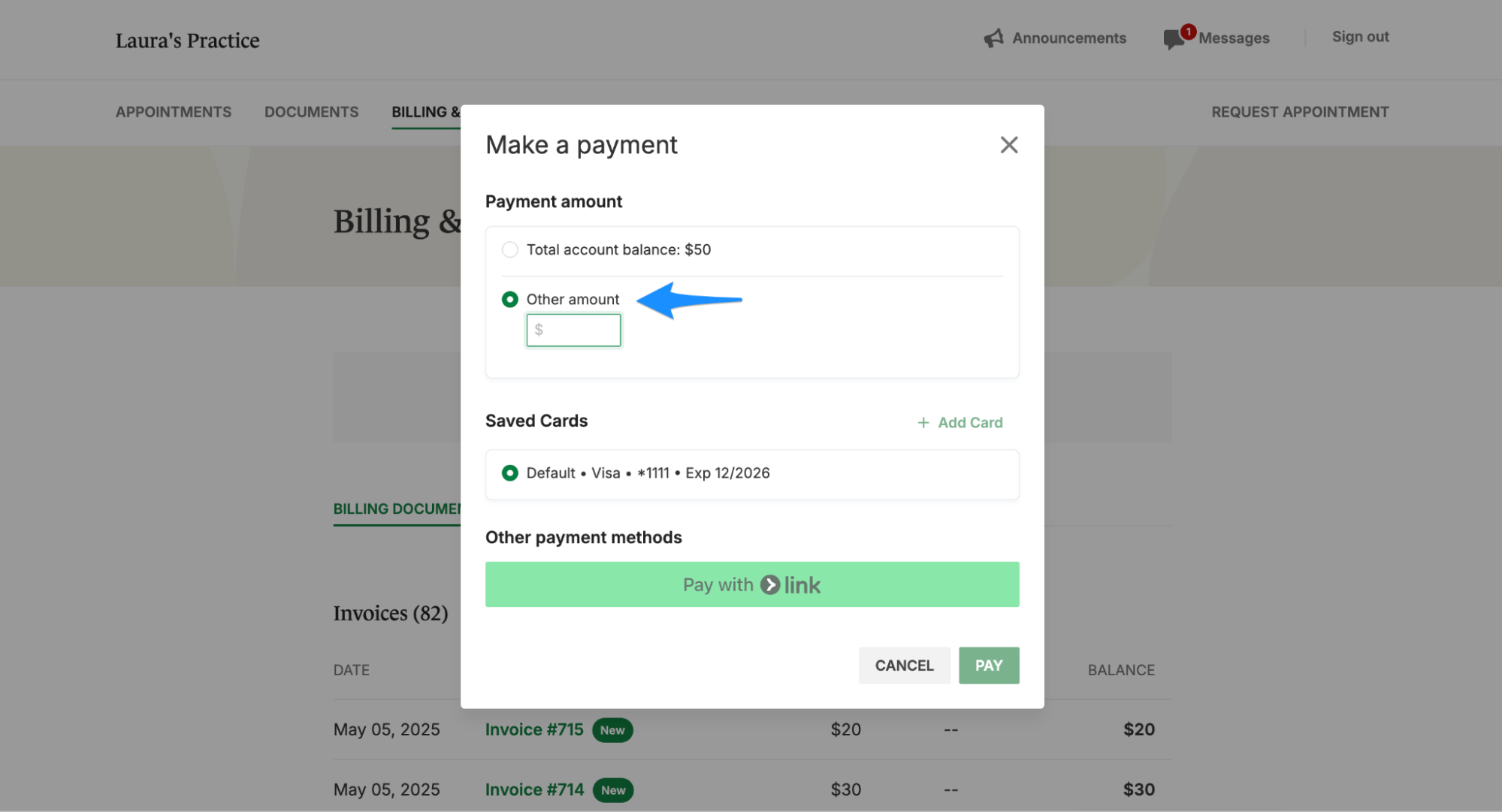Select Total account balance: $50 option
This screenshot has height=812, width=1502.
pyautogui.click(x=509, y=249)
